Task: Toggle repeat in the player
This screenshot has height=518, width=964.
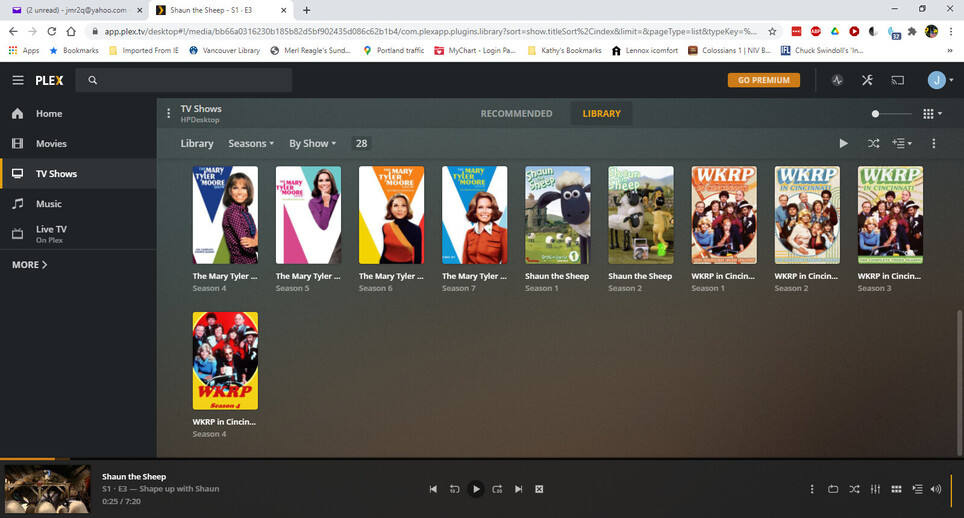Action: (x=833, y=489)
